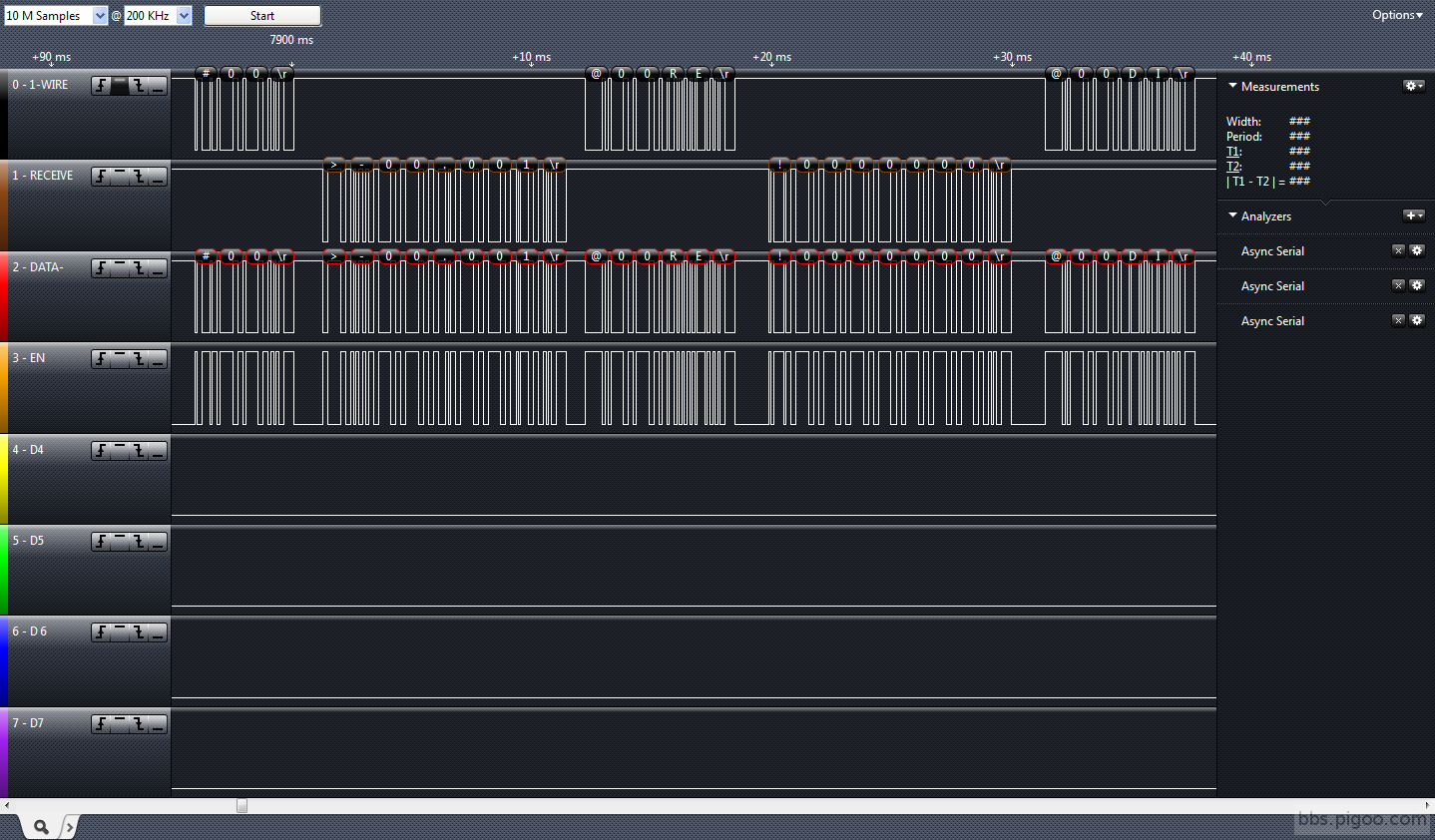This screenshot has width=1435, height=840.
Task: Set low level trigger on 0 - 1-WIRE
Action: coord(158,86)
